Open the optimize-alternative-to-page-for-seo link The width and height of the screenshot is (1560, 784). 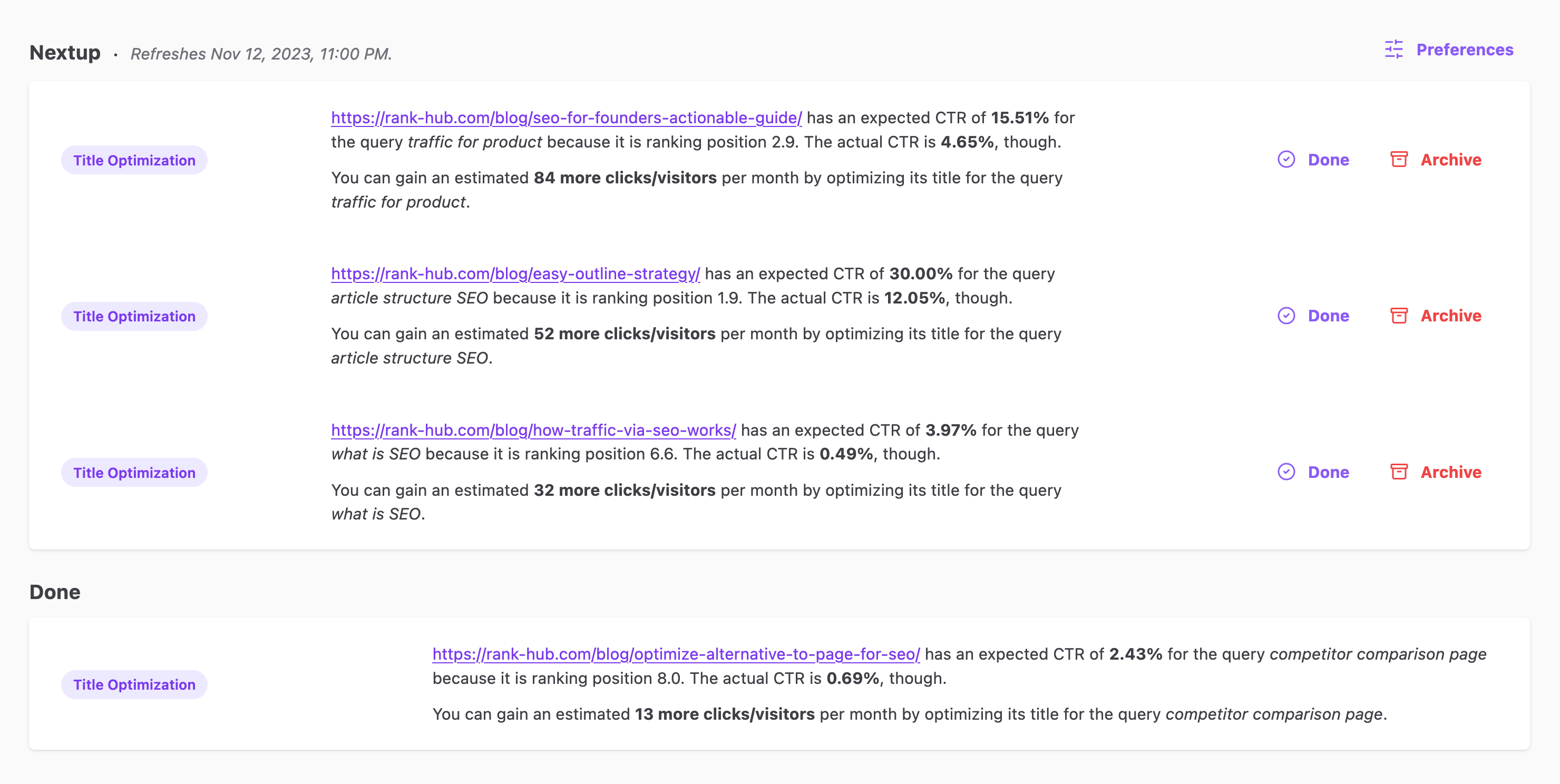[676, 654]
